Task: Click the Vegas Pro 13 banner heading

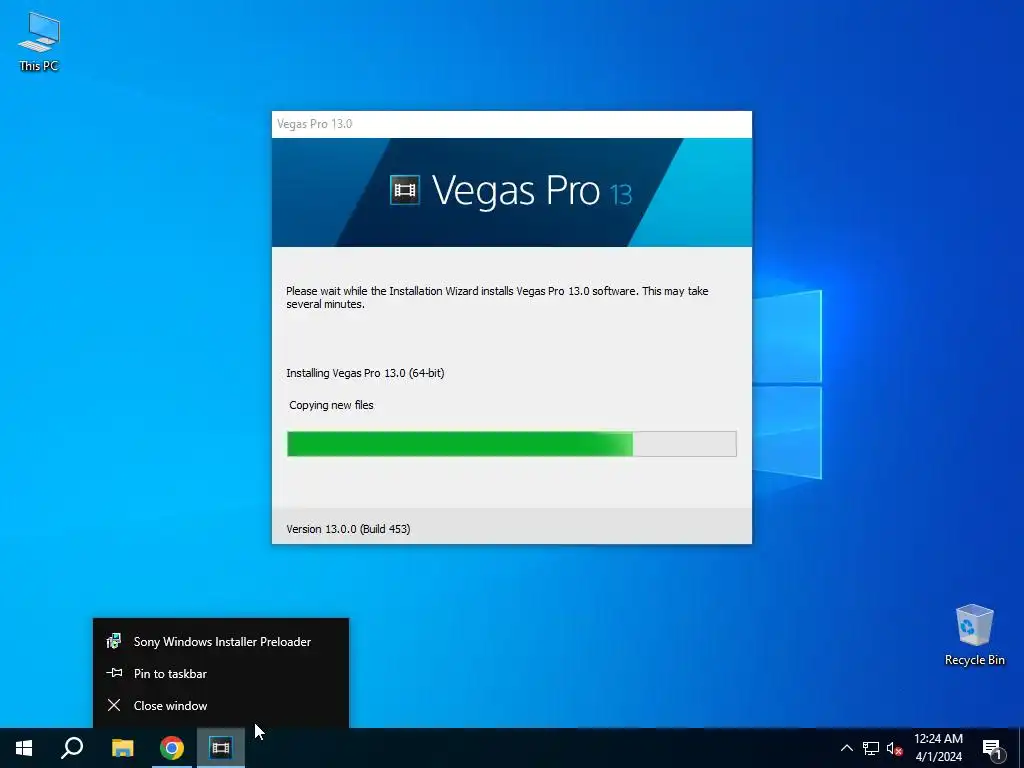Action: [x=532, y=191]
